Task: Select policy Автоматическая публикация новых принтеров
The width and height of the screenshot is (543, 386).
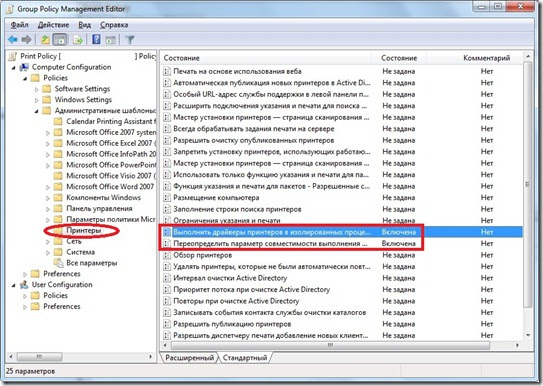Action: 272,83
